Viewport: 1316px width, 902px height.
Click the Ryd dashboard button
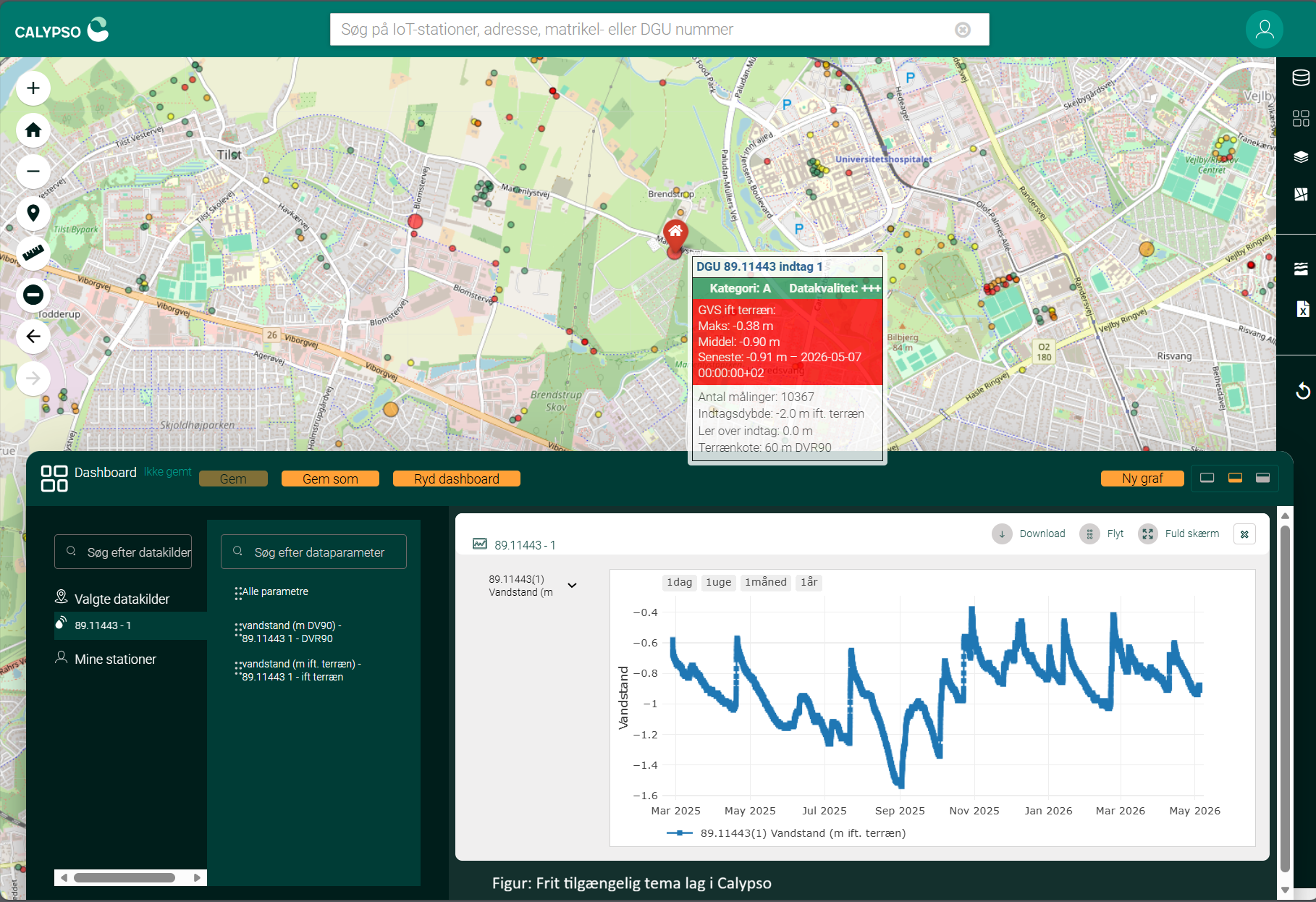click(456, 479)
